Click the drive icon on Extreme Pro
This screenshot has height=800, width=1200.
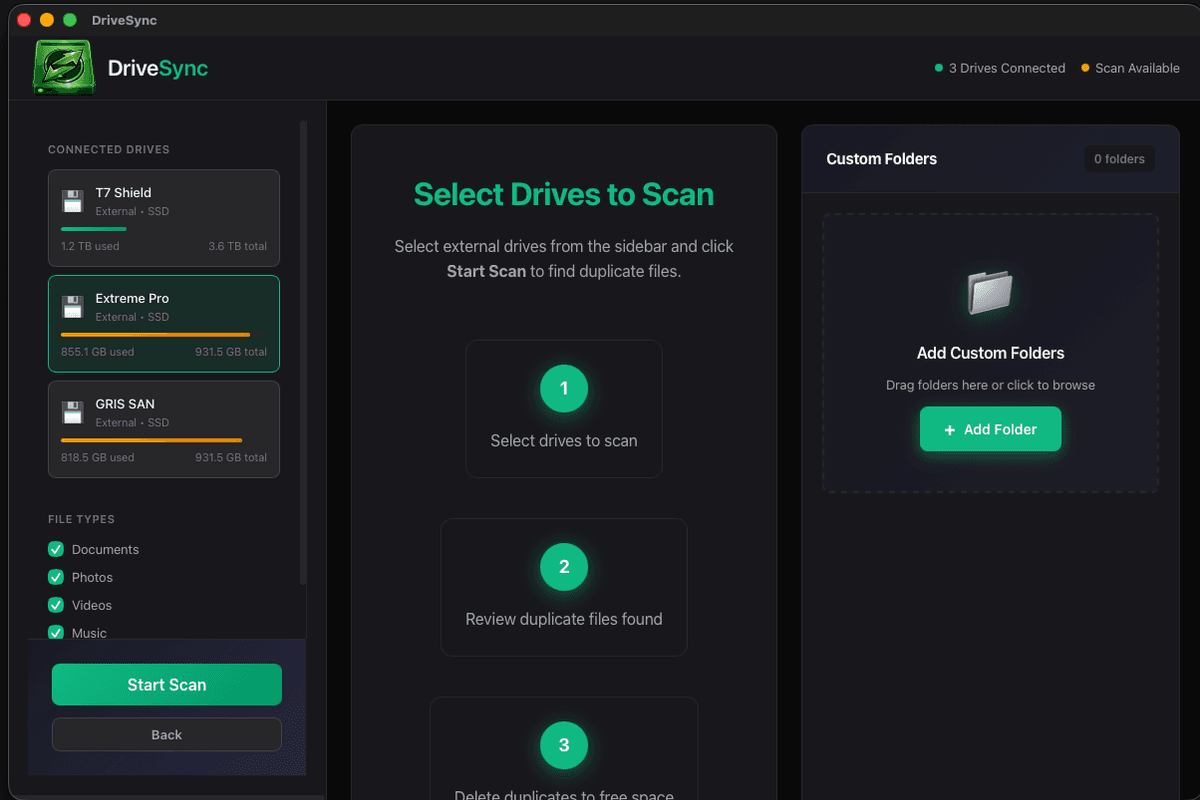tap(72, 306)
